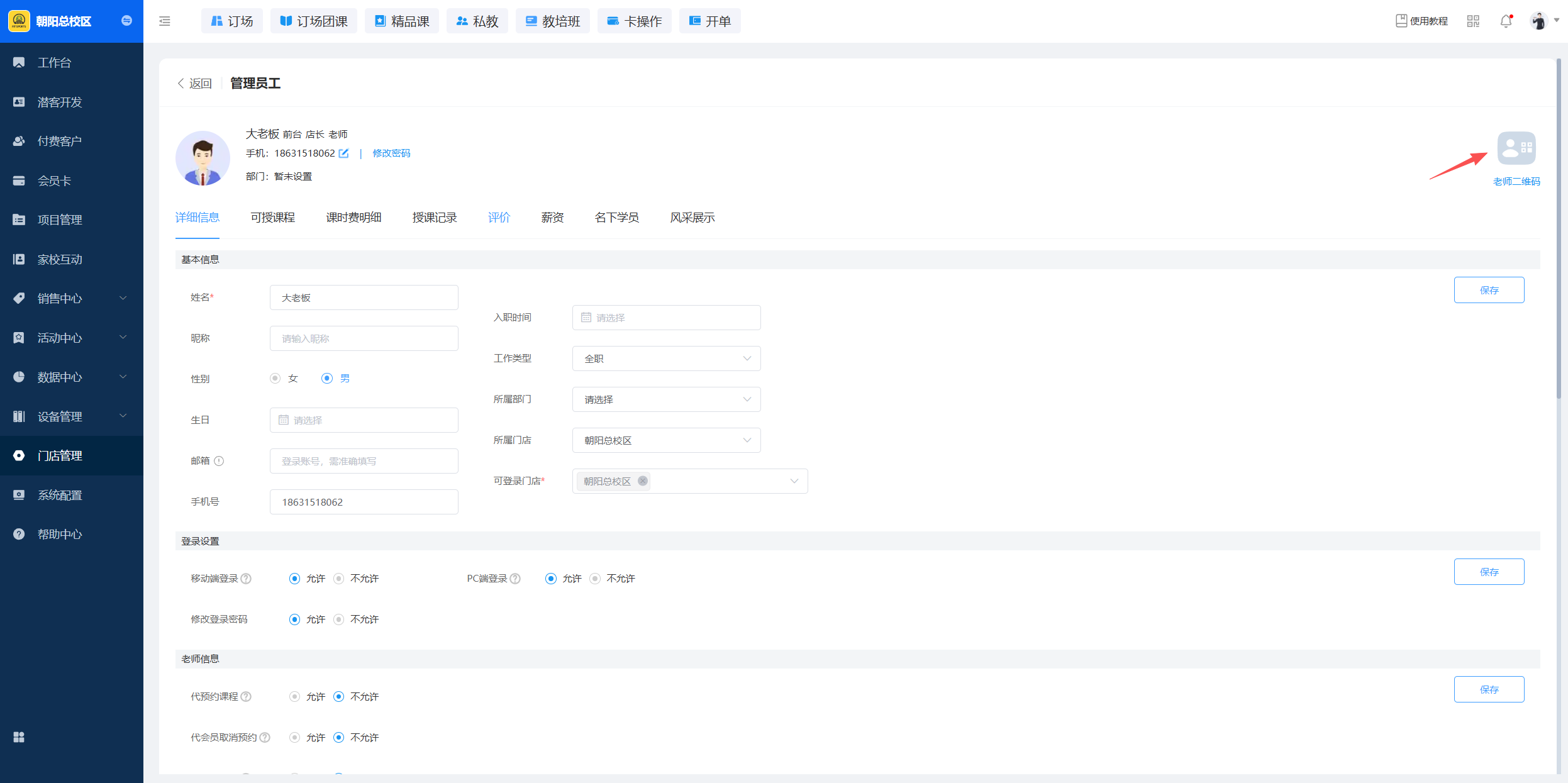Remove the 朝阳总校区 tag from login stores
Image resolution: width=1568 pixels, height=783 pixels.
click(642, 481)
